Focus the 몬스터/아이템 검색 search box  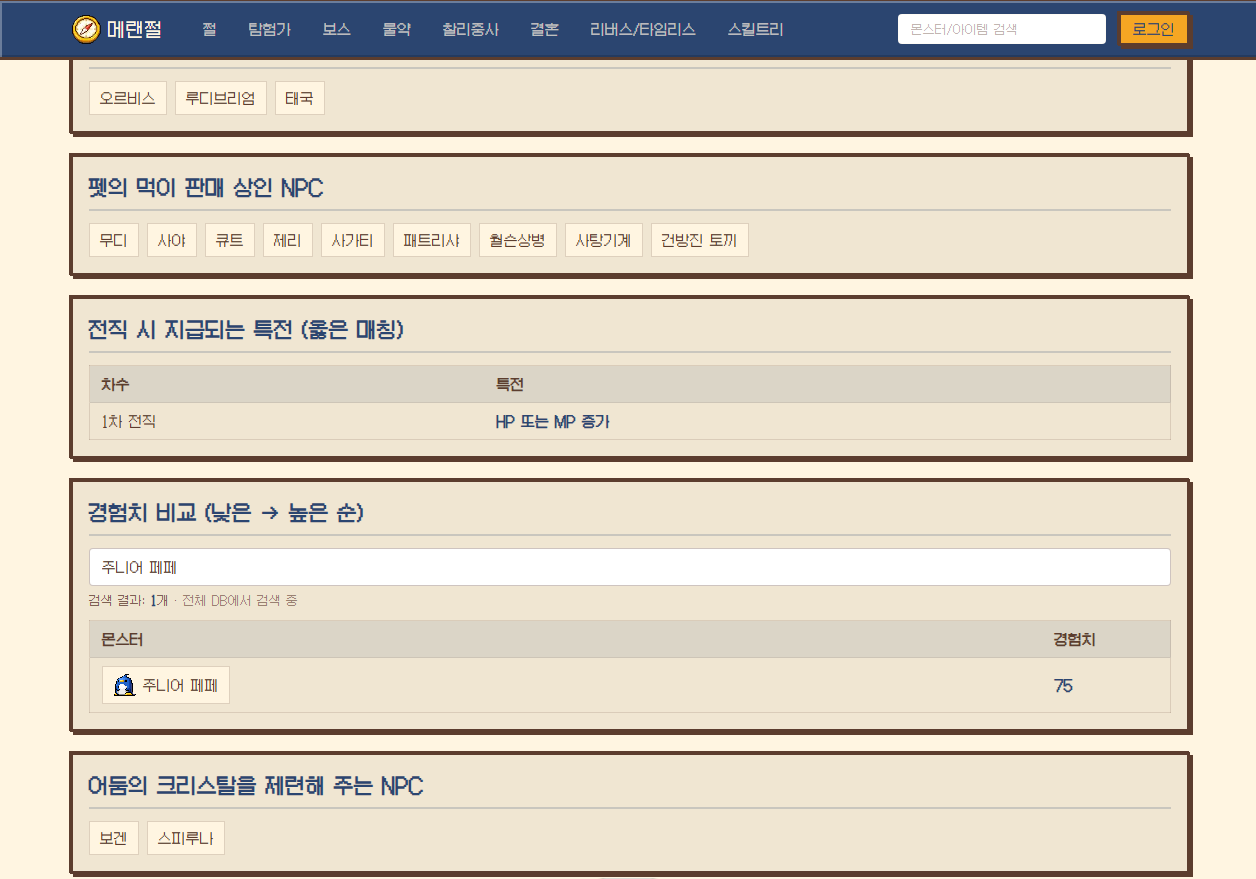click(x=1002, y=29)
